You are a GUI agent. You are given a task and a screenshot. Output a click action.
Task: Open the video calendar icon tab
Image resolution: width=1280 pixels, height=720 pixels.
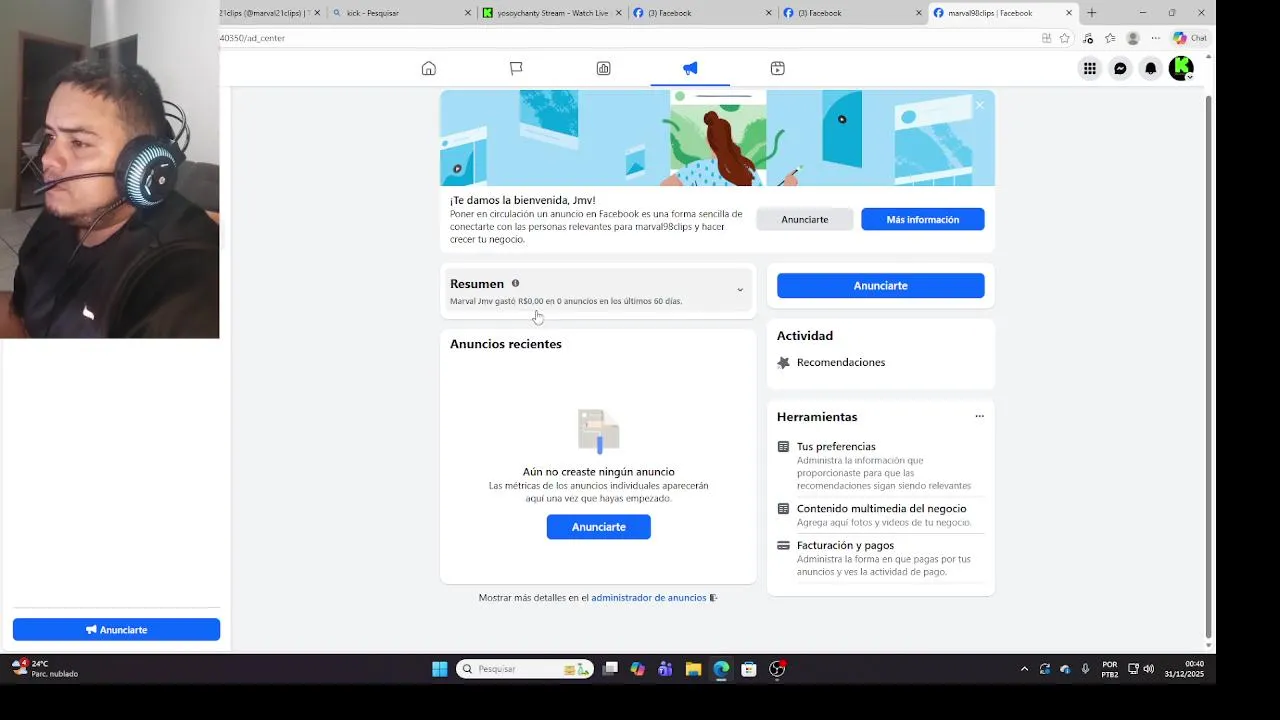coord(777,68)
